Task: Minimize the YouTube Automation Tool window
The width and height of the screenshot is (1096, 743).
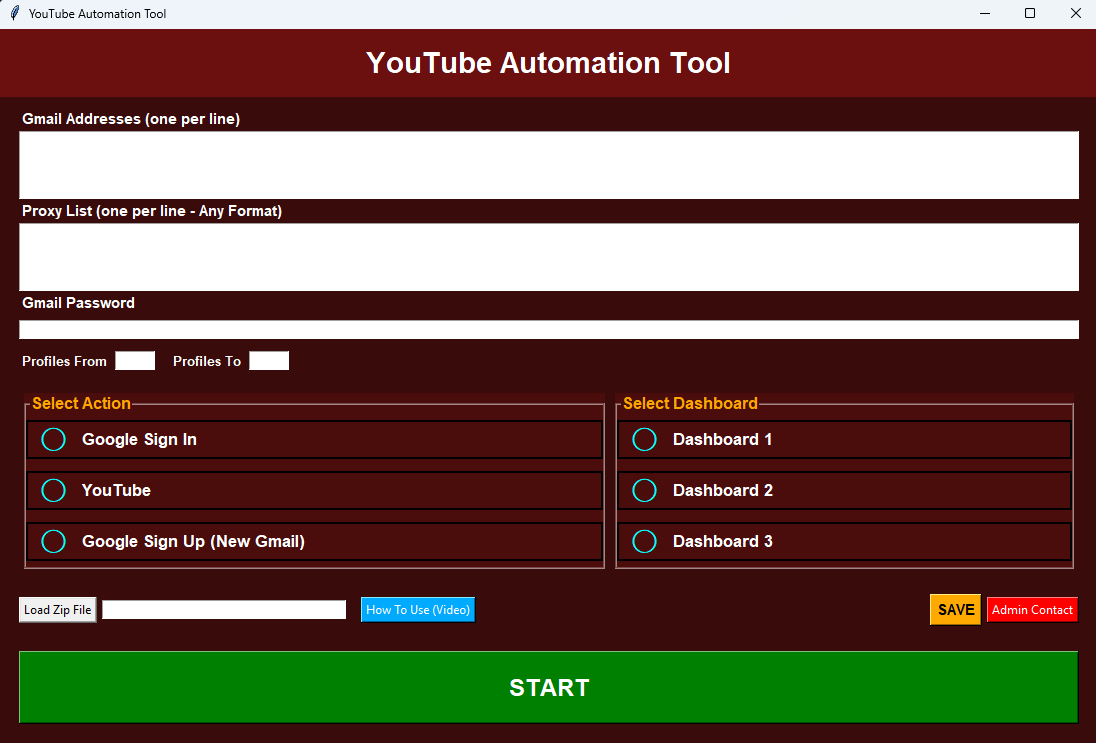Action: pyautogui.click(x=985, y=13)
